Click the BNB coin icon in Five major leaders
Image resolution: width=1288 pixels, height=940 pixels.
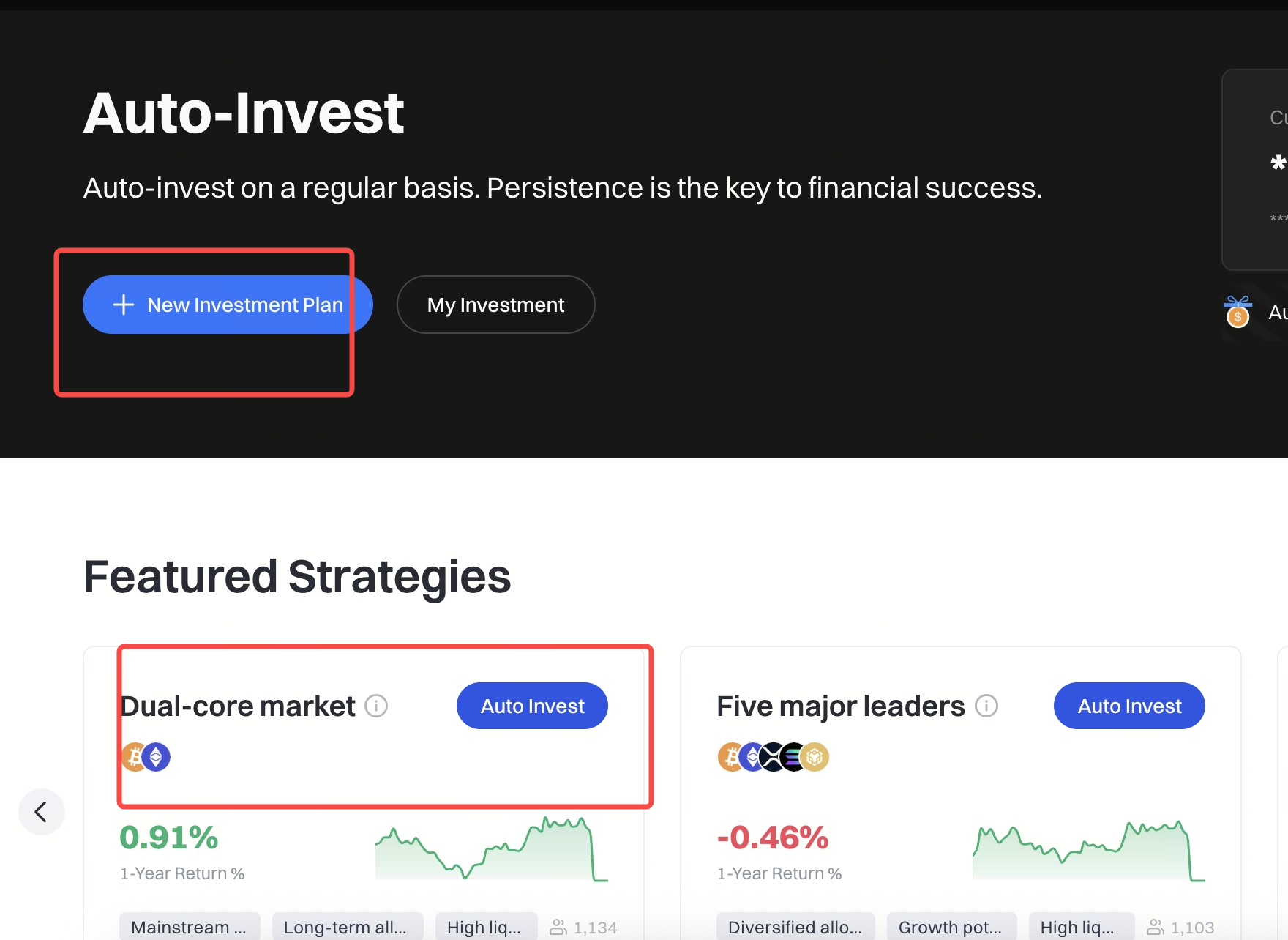click(x=815, y=757)
